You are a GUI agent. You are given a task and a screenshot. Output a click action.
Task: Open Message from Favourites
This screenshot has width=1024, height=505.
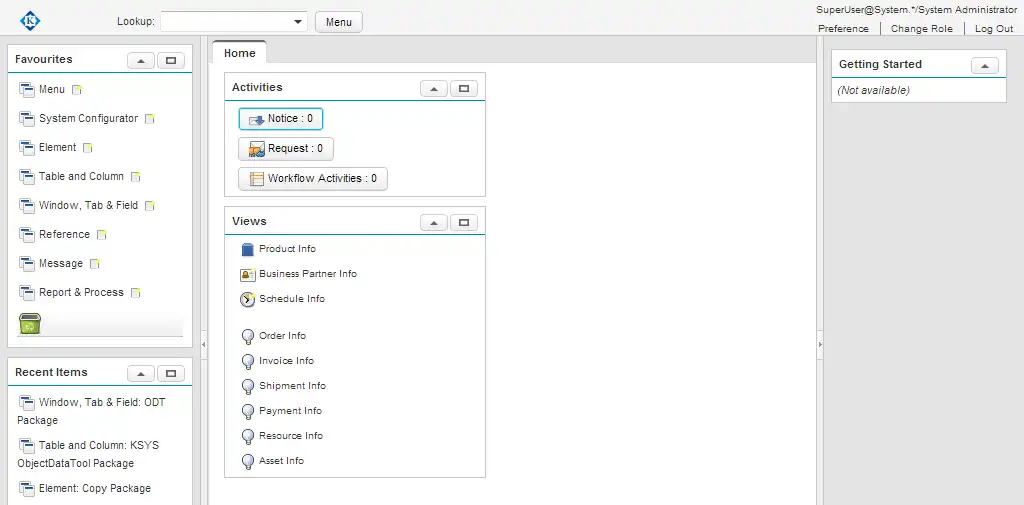point(61,263)
